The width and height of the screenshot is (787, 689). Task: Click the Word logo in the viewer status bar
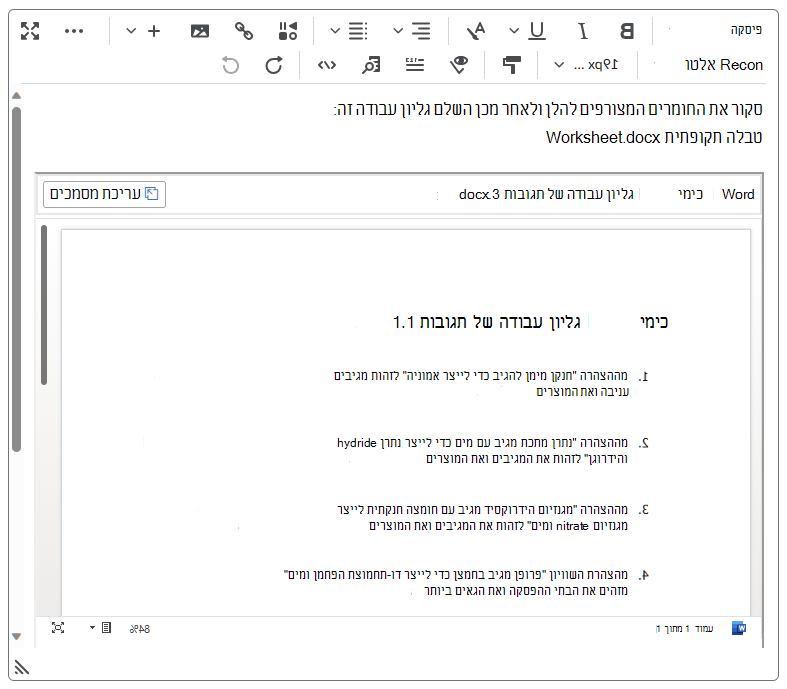point(739,628)
